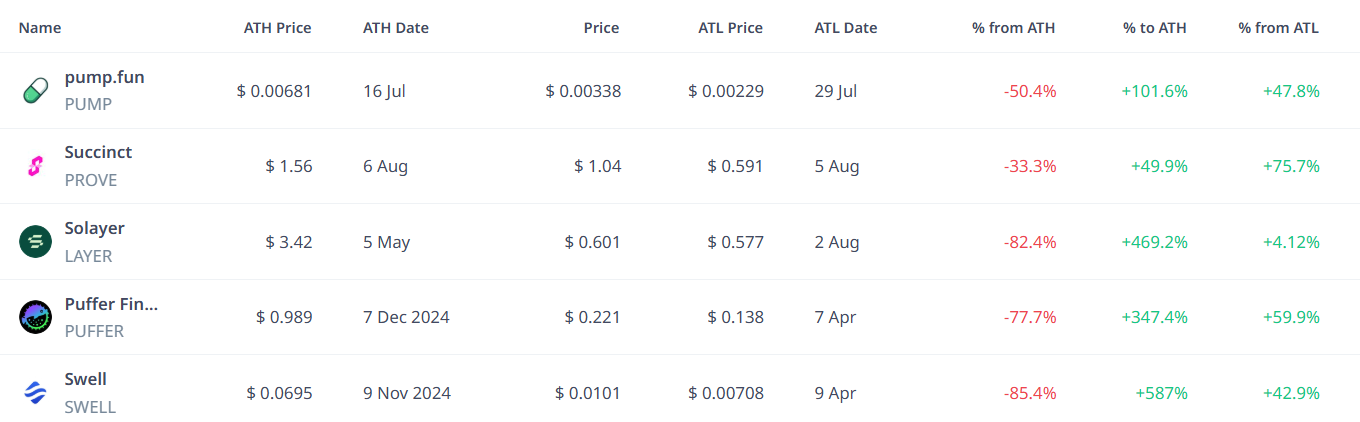Sort by ATL Price column header
1360x422 pixels.
(730, 28)
